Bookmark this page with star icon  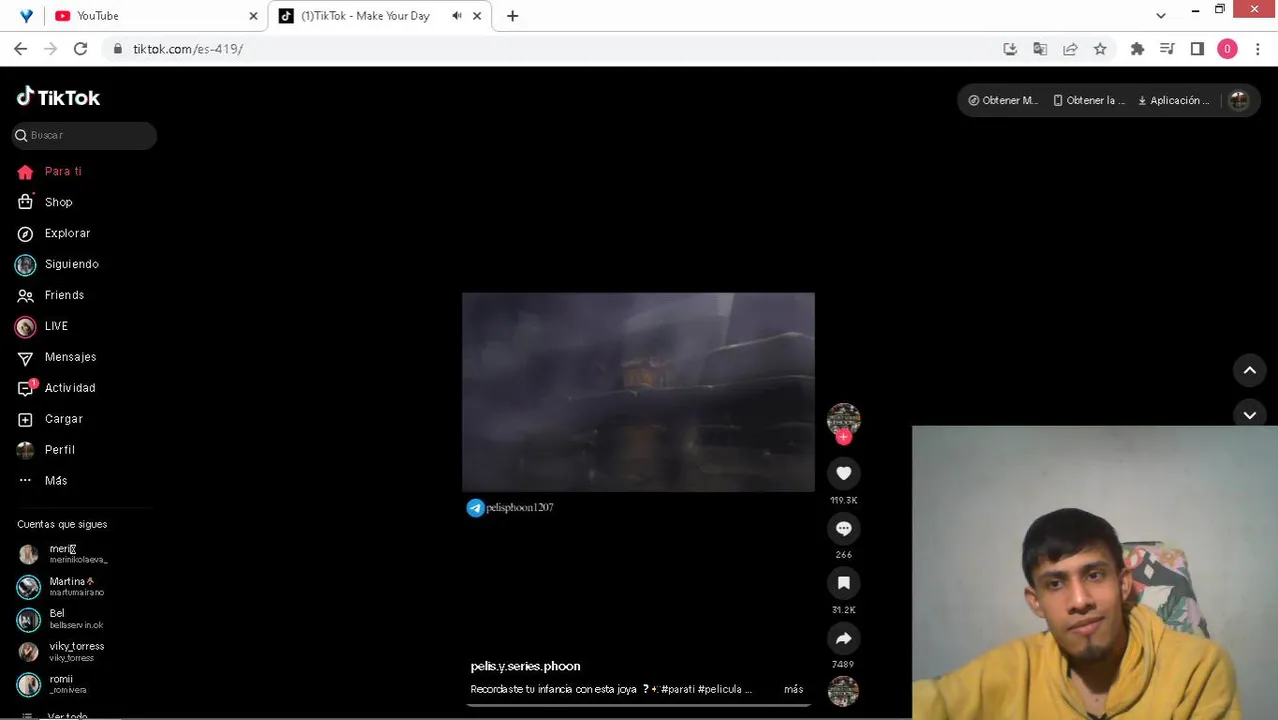point(1100,49)
